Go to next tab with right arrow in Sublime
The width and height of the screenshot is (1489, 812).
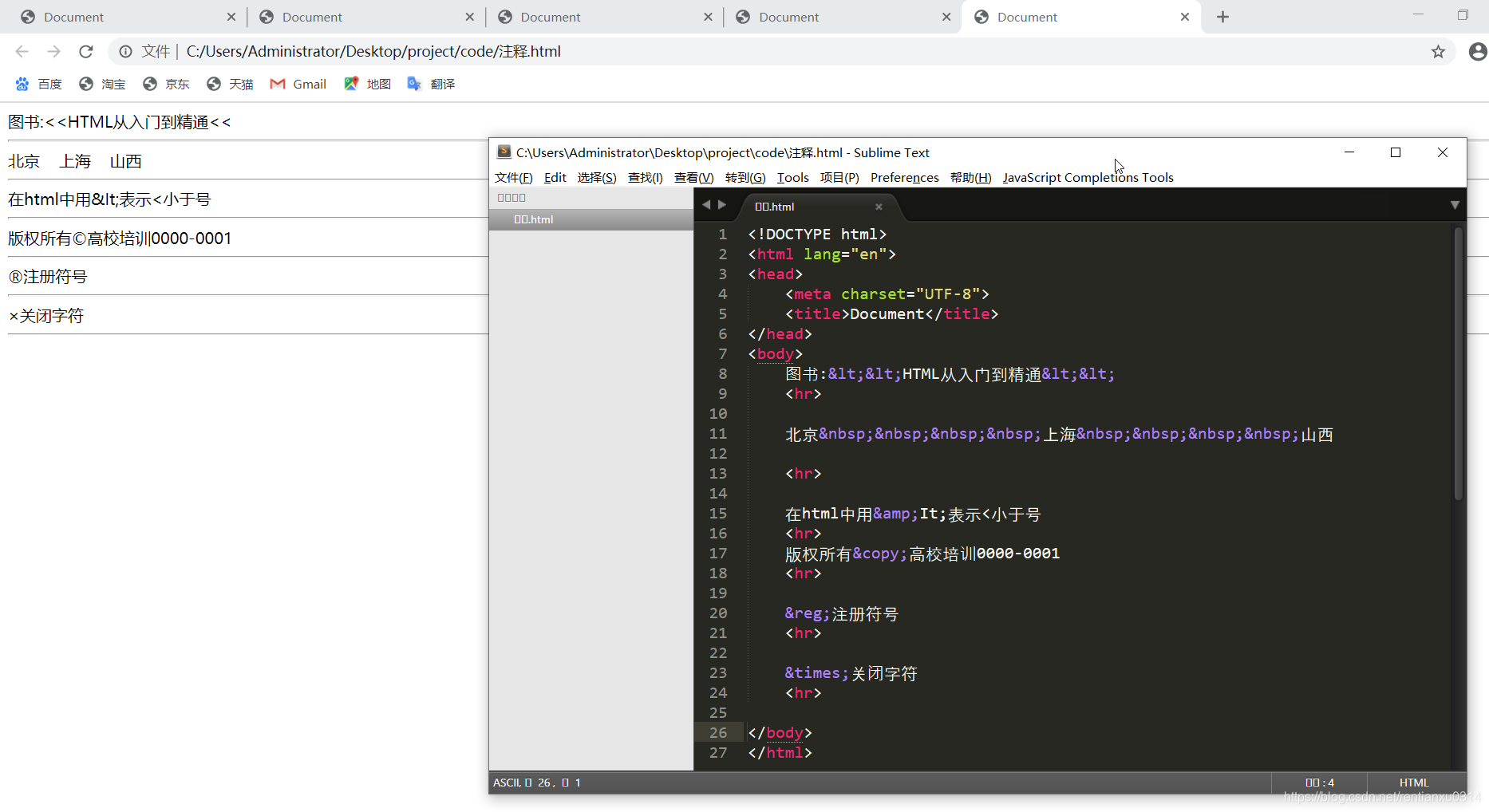722,205
